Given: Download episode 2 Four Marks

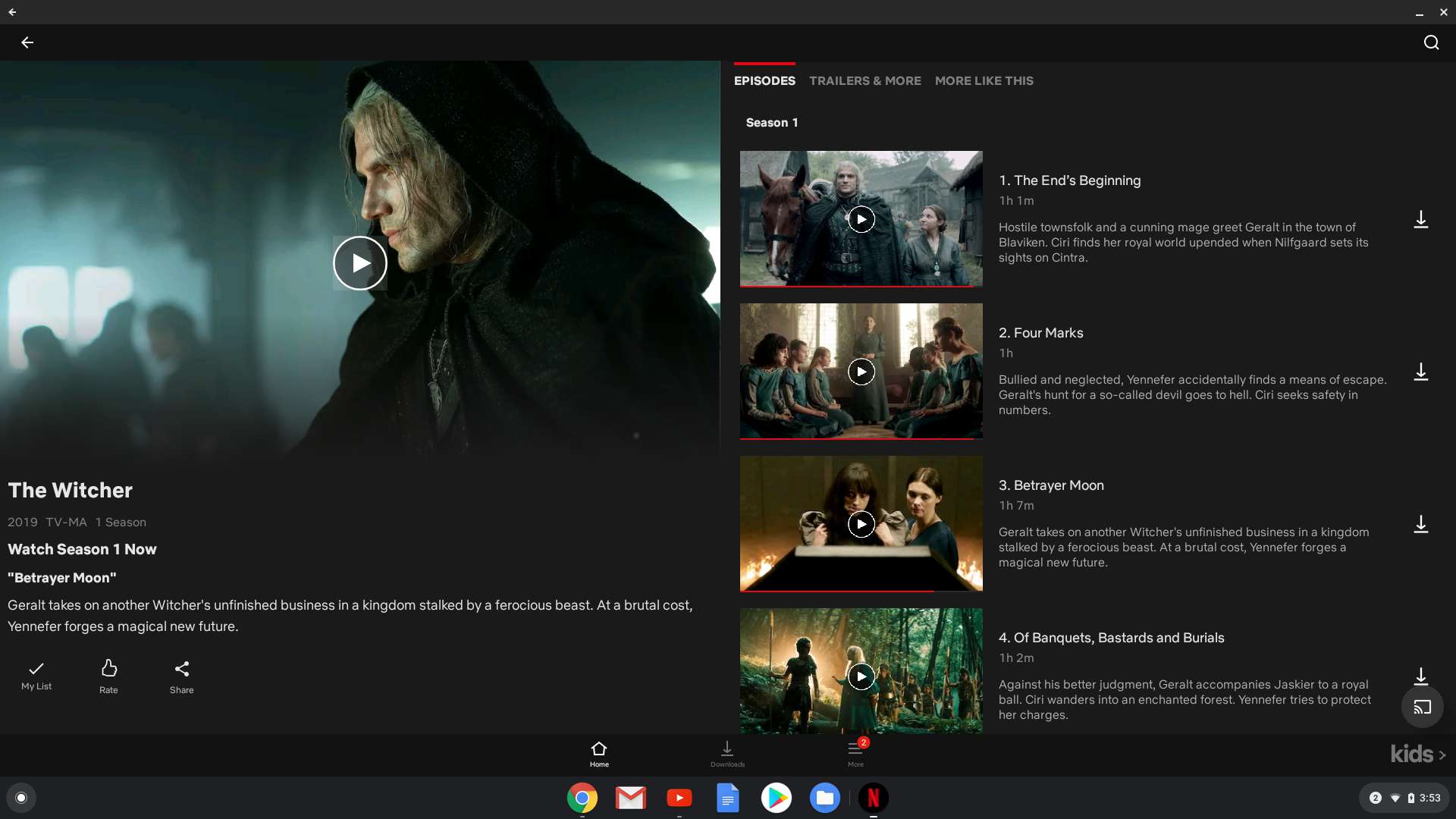Looking at the screenshot, I should pyautogui.click(x=1421, y=372).
